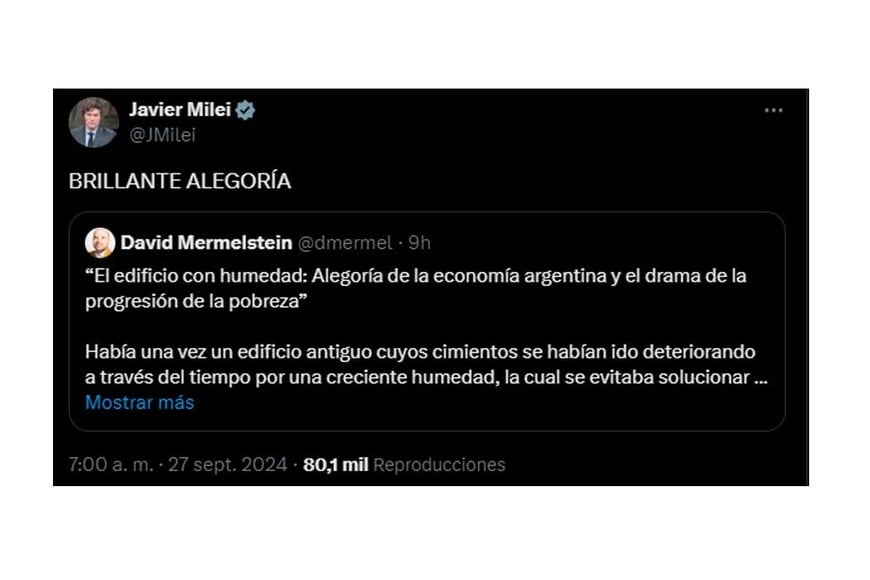This screenshot has width=870, height=580.
Task: Click David Mermelstein's small avatar
Action: coord(99,242)
